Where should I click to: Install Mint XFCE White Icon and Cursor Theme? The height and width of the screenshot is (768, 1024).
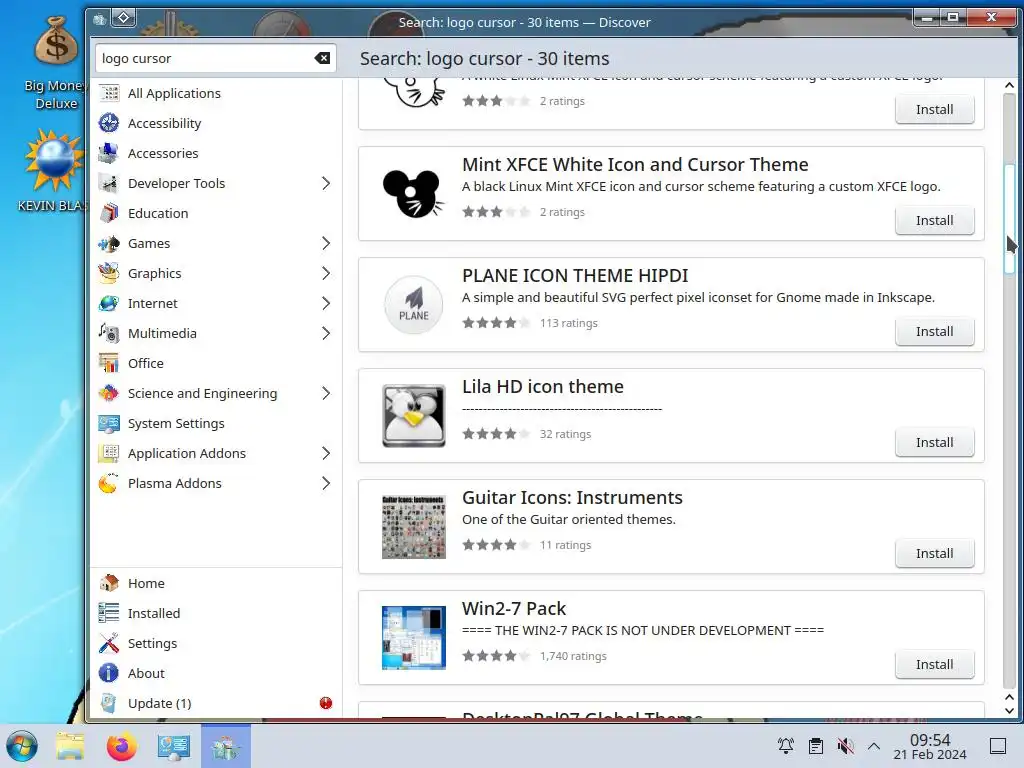935,221
